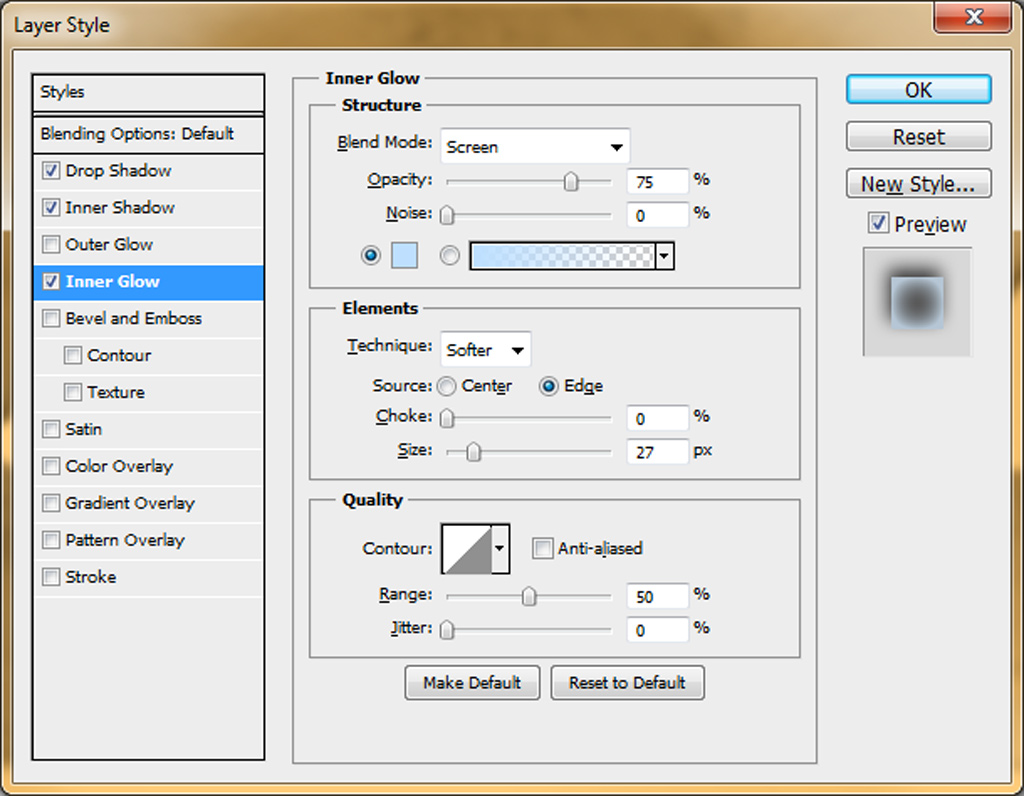Viewport: 1024px width, 796px height.
Task: Tick the Texture sub-option checkbox
Action: [72, 392]
